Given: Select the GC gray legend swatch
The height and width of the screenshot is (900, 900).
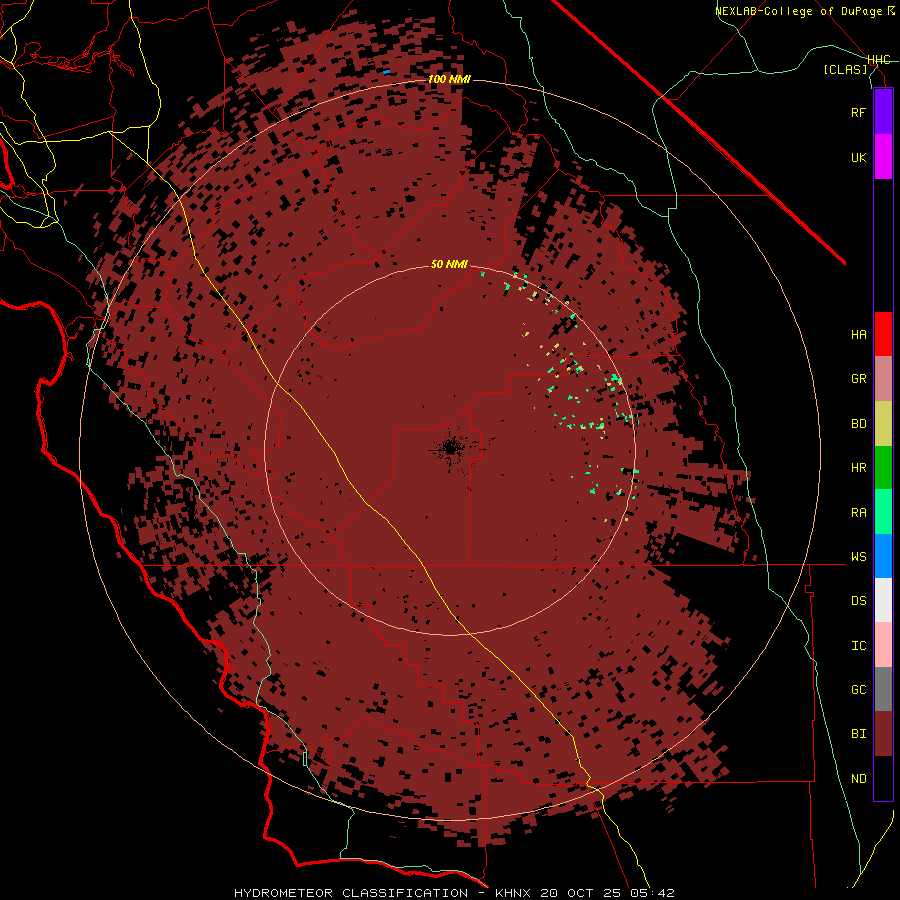Looking at the screenshot, I should click(883, 689).
